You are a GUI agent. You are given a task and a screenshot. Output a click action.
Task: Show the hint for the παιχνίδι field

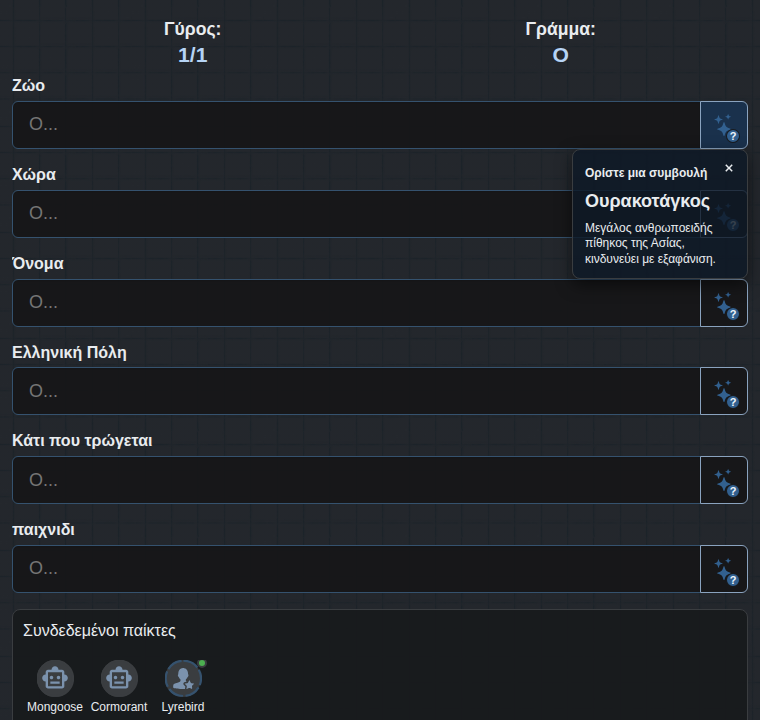click(x=724, y=569)
